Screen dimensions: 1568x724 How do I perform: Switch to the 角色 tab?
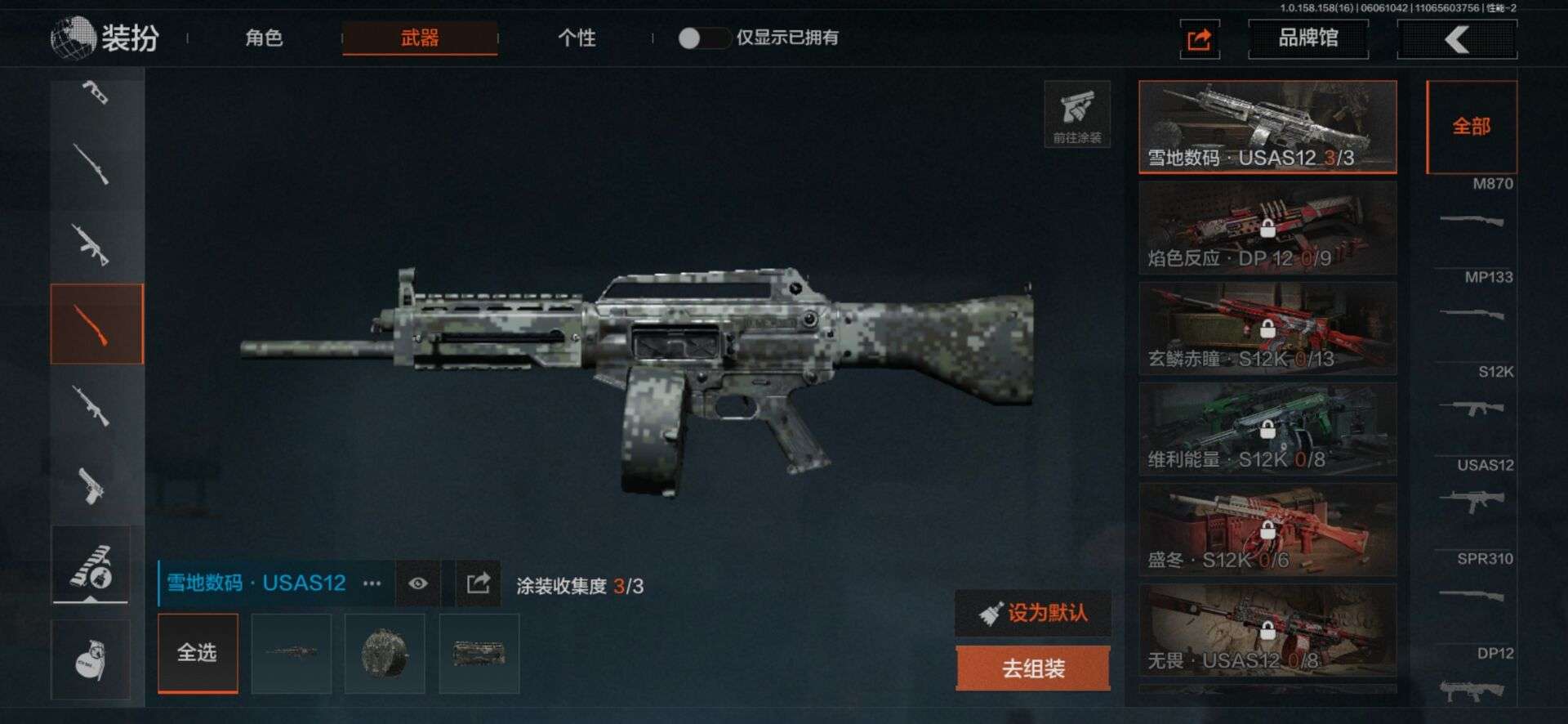pyautogui.click(x=264, y=38)
